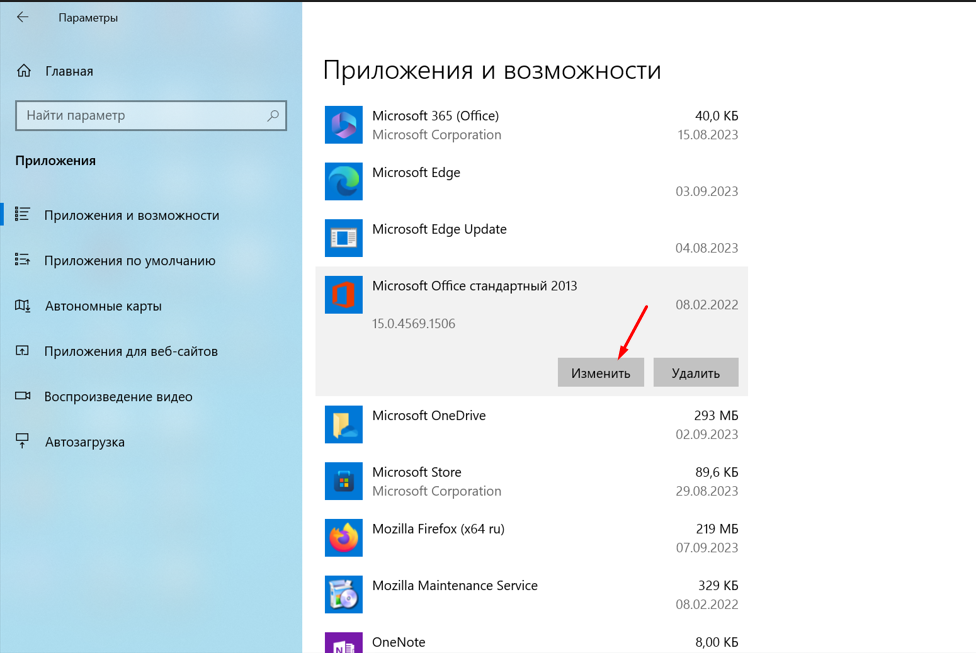This screenshot has height=653, width=976.
Task: Select OneNote entry name
Action: coord(398,642)
